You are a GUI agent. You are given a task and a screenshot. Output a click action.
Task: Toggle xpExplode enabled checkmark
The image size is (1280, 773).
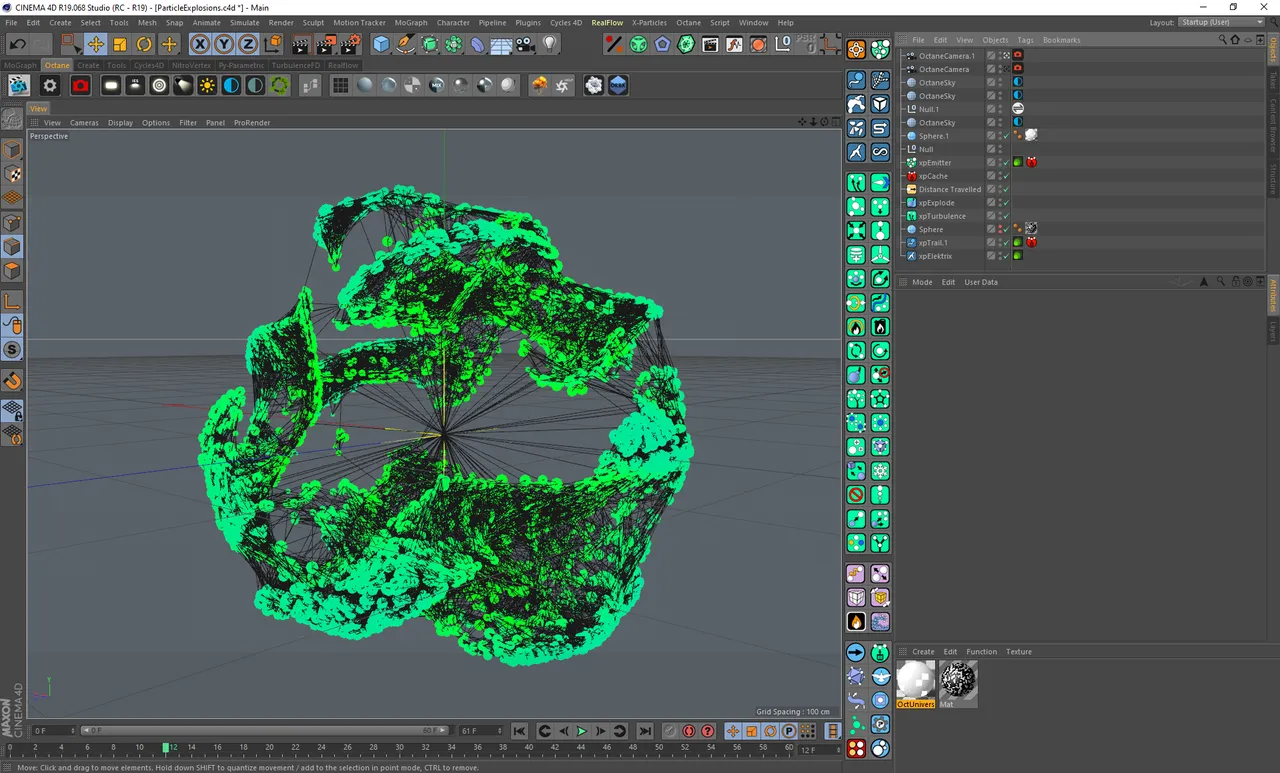point(1006,203)
